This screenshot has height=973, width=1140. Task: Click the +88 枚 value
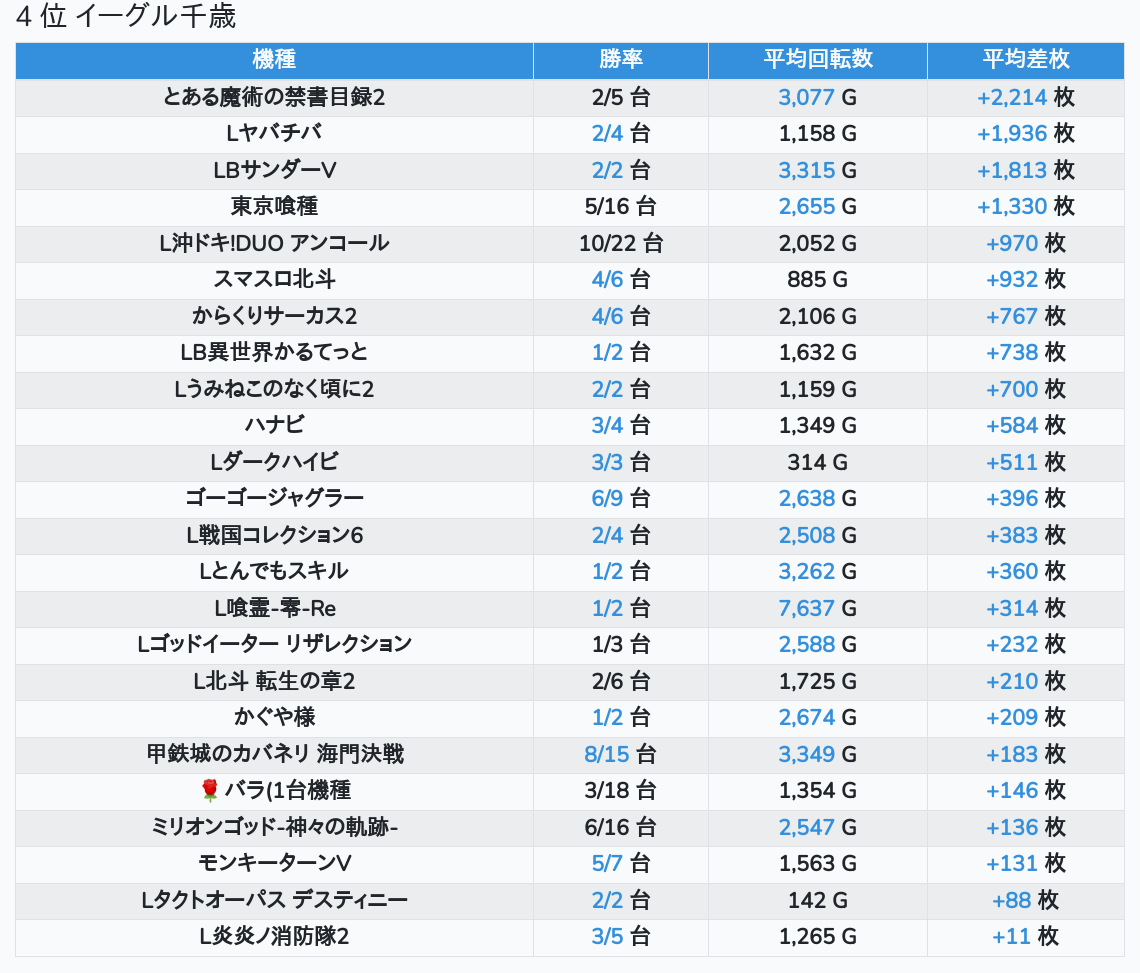[x=1026, y=900]
